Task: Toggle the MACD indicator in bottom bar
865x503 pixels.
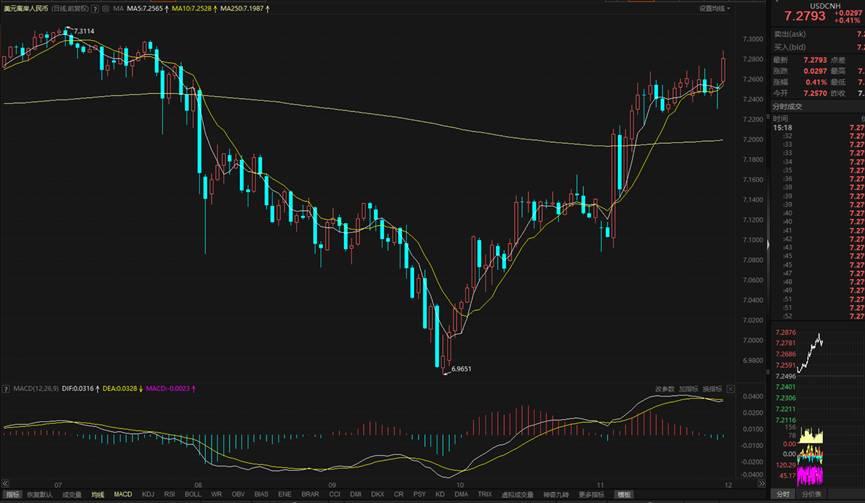Action: click(122, 494)
